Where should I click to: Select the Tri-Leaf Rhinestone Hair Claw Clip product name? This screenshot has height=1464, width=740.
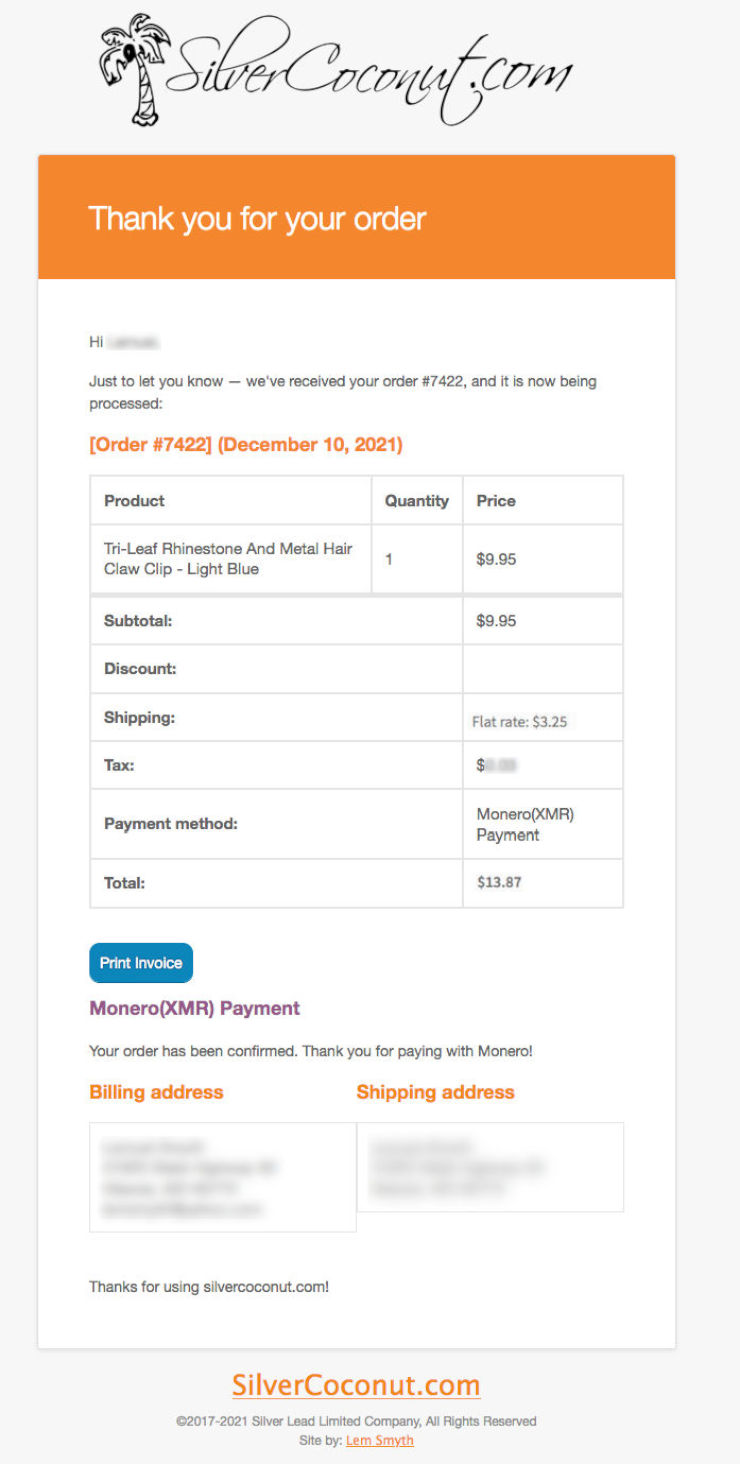coord(228,559)
